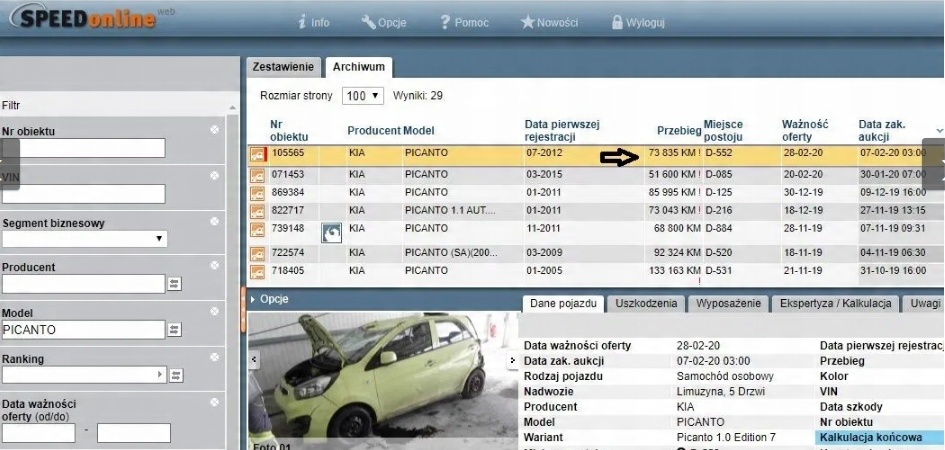Screen dimensions: 945x450
Task: Clear the Nr obiektu filter
Action: (214, 130)
